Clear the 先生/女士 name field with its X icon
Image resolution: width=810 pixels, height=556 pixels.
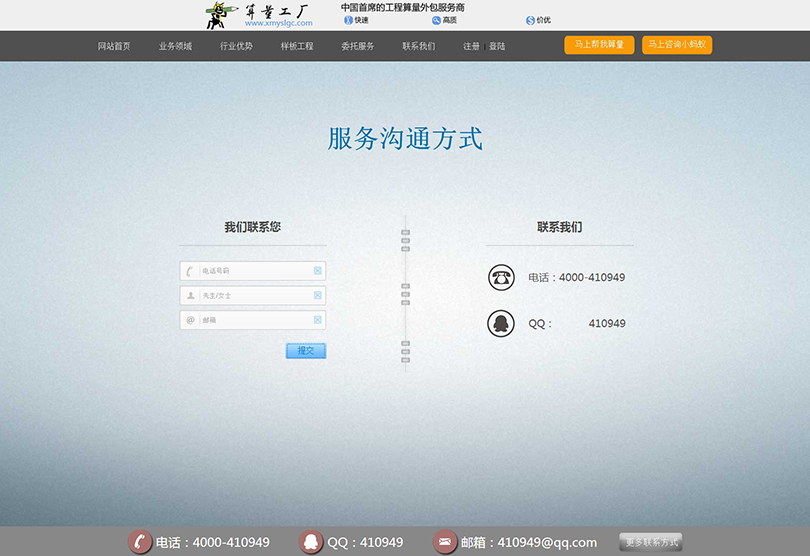[318, 295]
